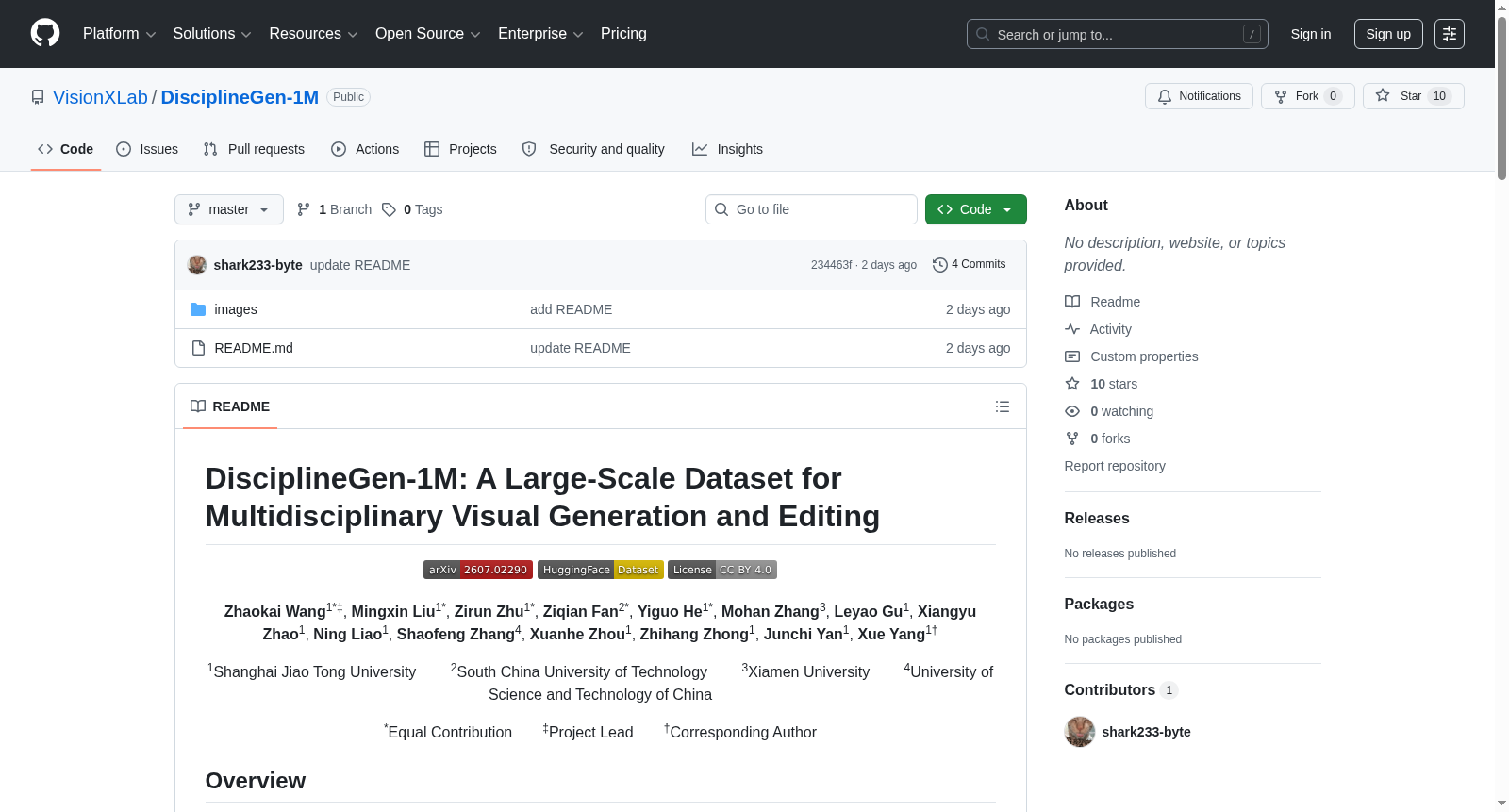Open the Actions tab
Viewport: 1509px width, 812px height.
(365, 149)
